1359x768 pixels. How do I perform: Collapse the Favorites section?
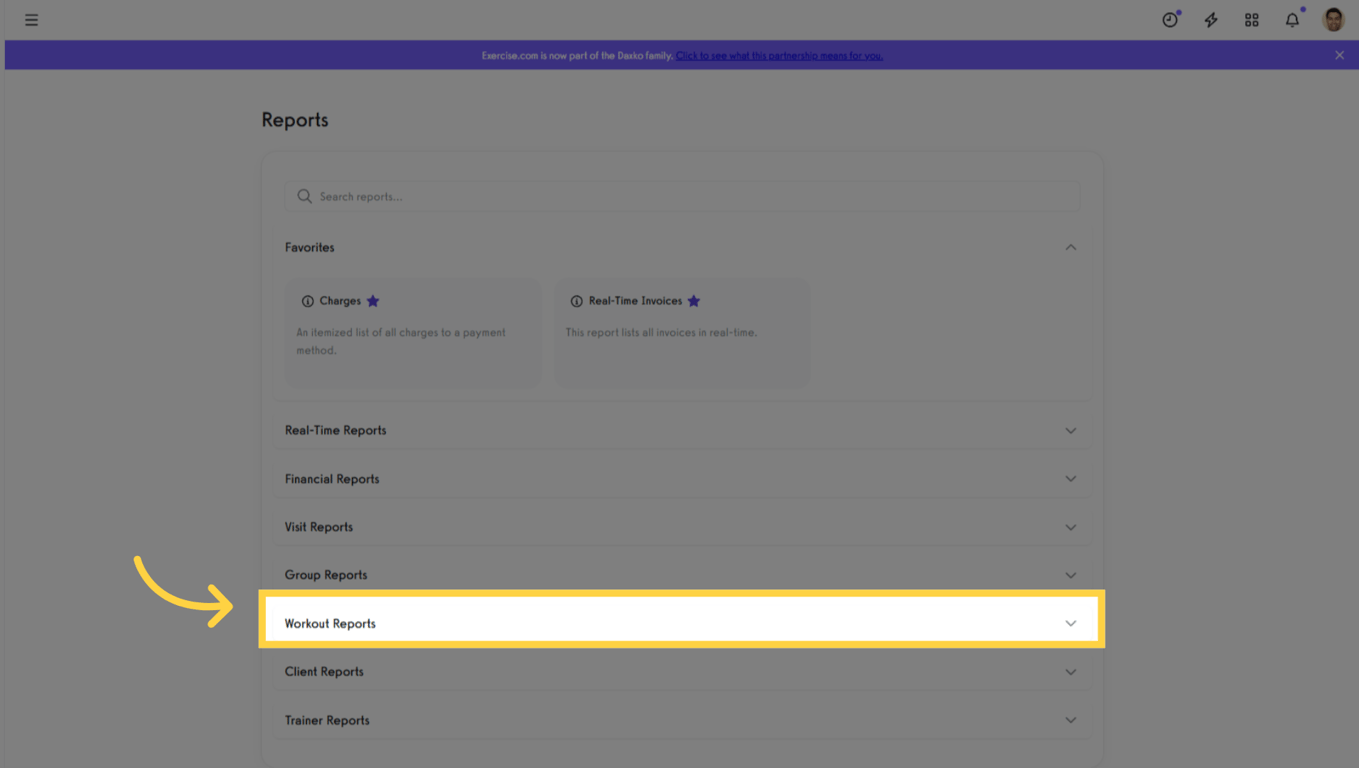1070,247
